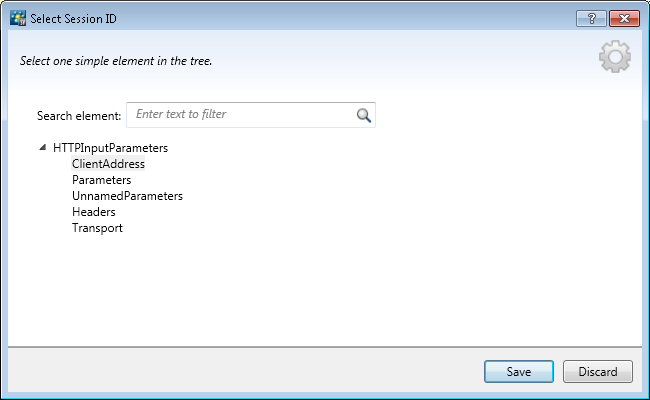This screenshot has width=650, height=400.
Task: Click the application icon in the title bar
Action: point(17,17)
